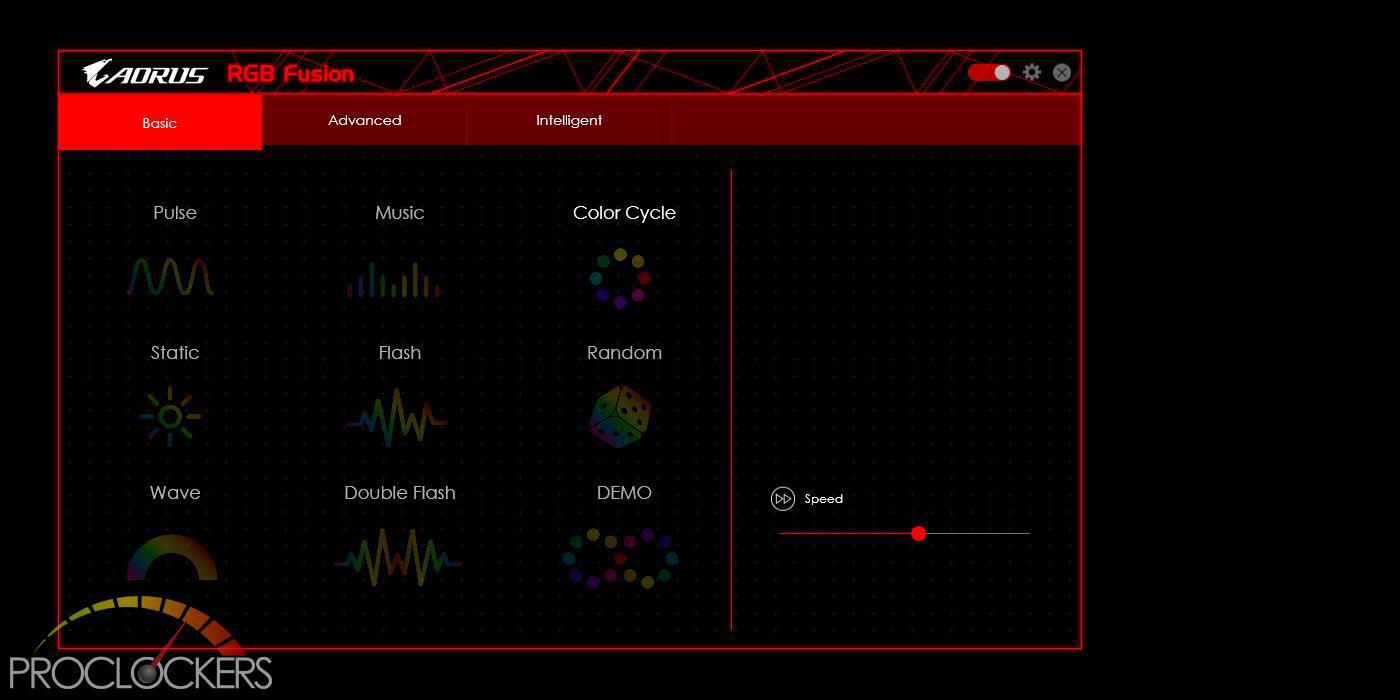Select the Wave rainbow arc icon
The height and width of the screenshot is (700, 1400).
[172, 557]
